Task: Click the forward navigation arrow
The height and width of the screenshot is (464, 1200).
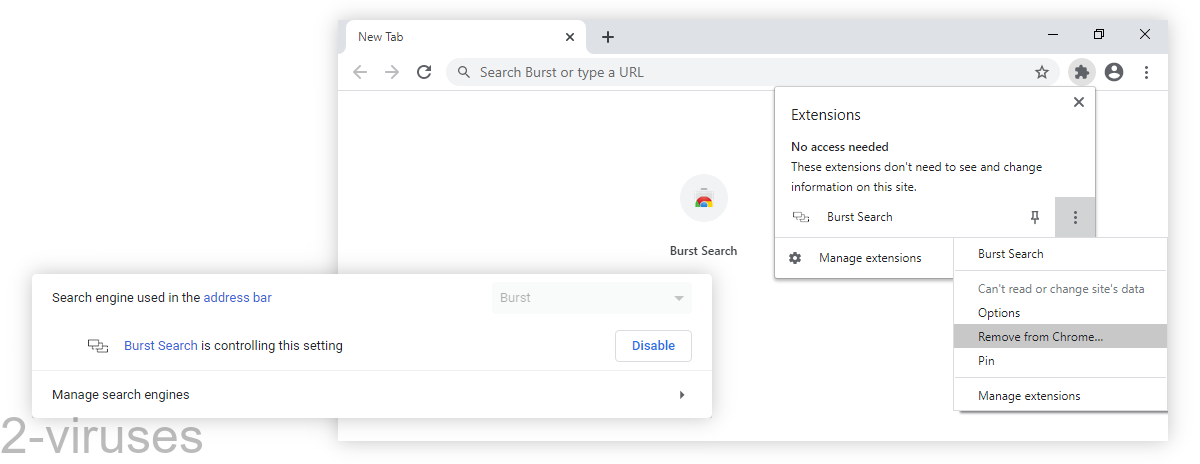Action: pyautogui.click(x=392, y=72)
